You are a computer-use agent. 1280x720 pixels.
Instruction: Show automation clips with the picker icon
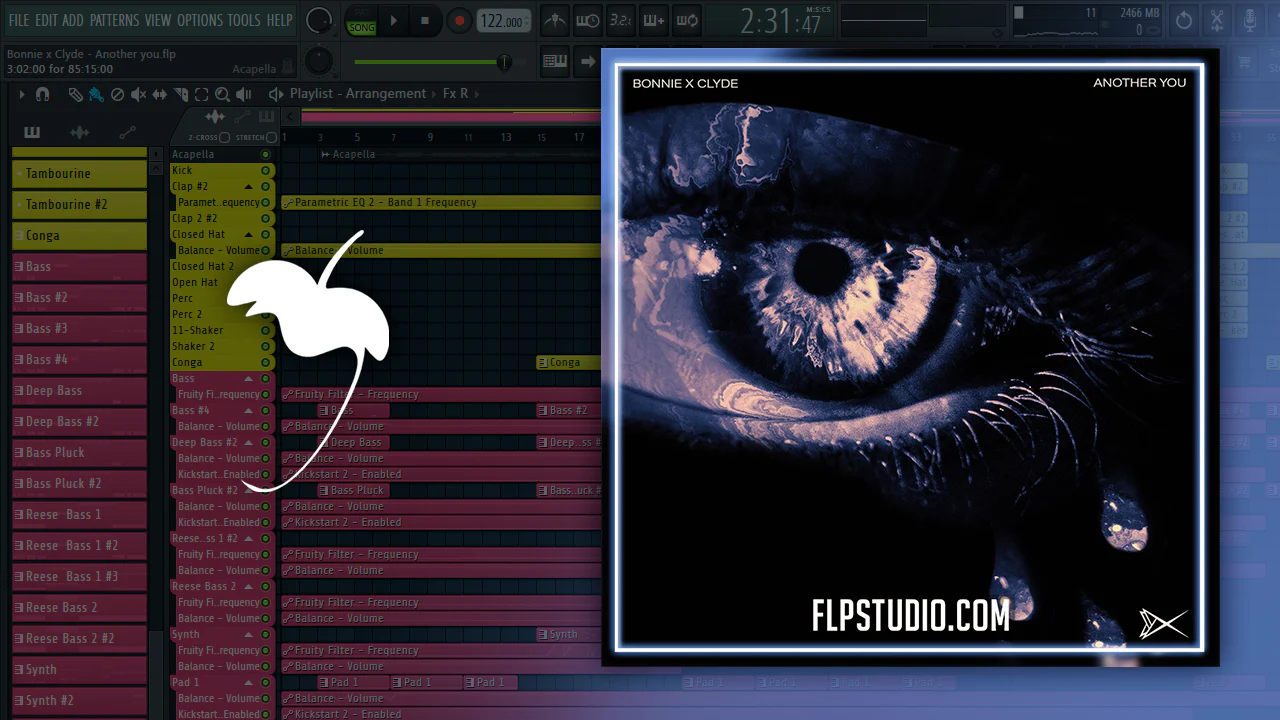click(x=127, y=133)
